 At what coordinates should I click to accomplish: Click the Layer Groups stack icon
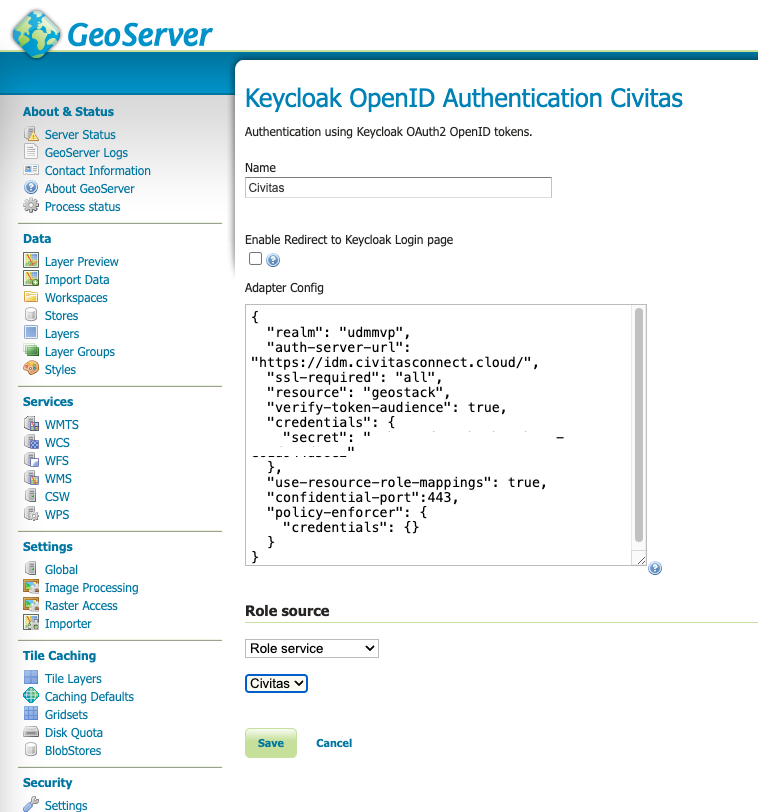pyautogui.click(x=31, y=351)
